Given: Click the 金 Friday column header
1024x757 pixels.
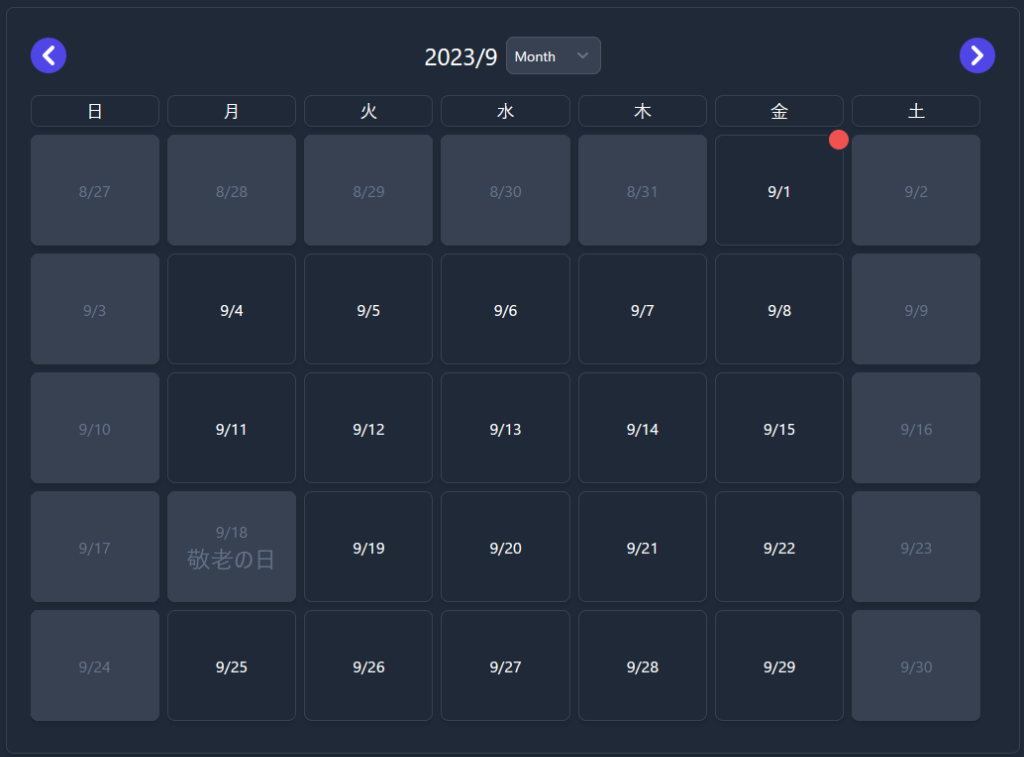Looking at the screenshot, I should point(778,111).
